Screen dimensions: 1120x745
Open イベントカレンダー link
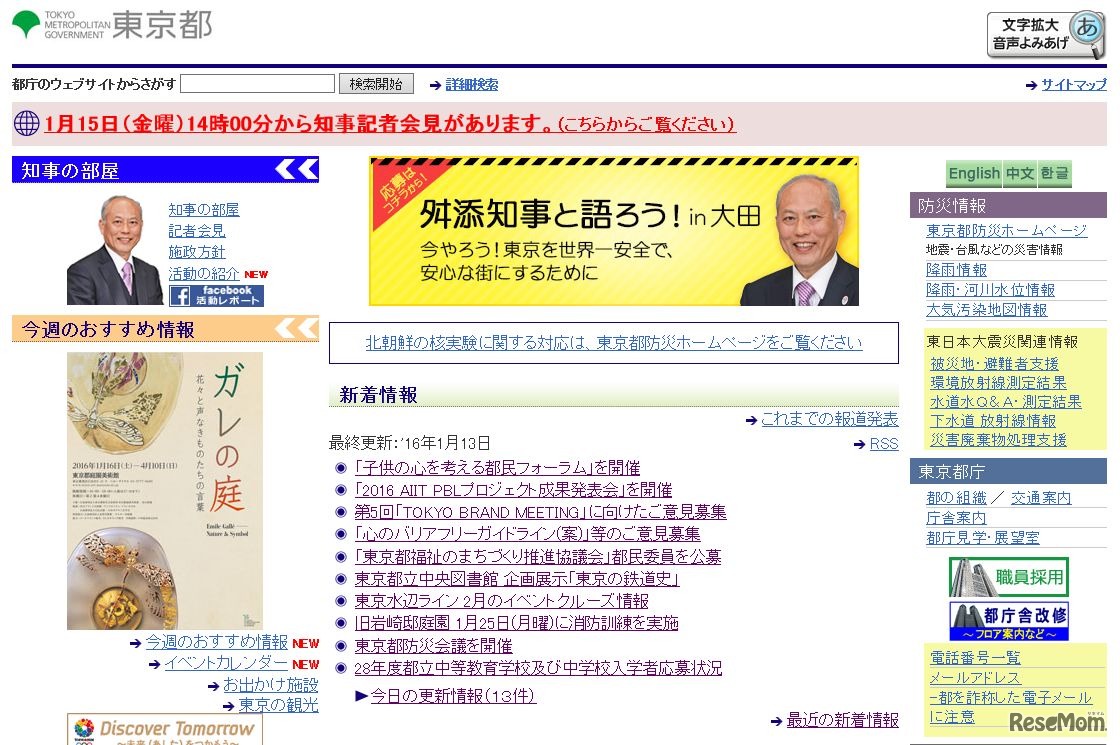[x=226, y=663]
